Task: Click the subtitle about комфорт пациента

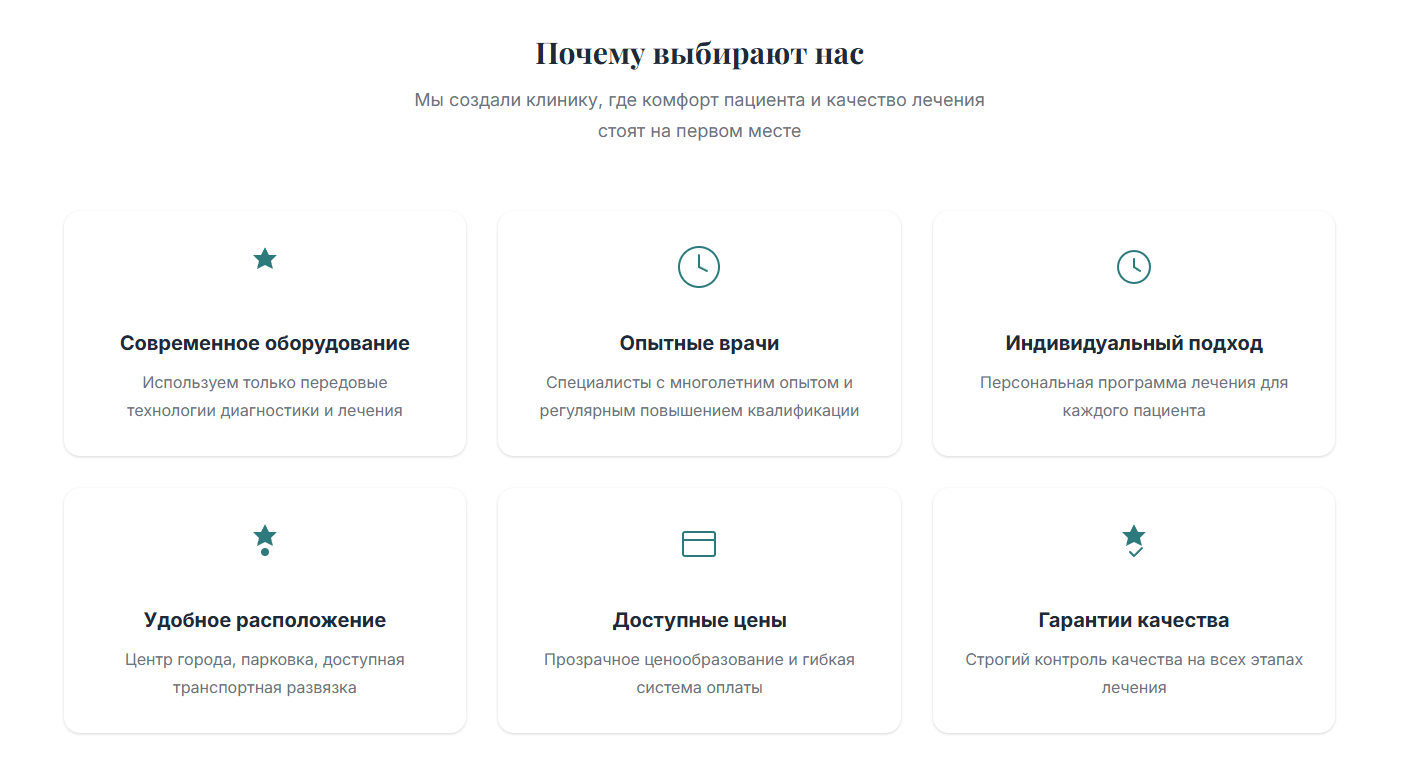Action: click(700, 114)
